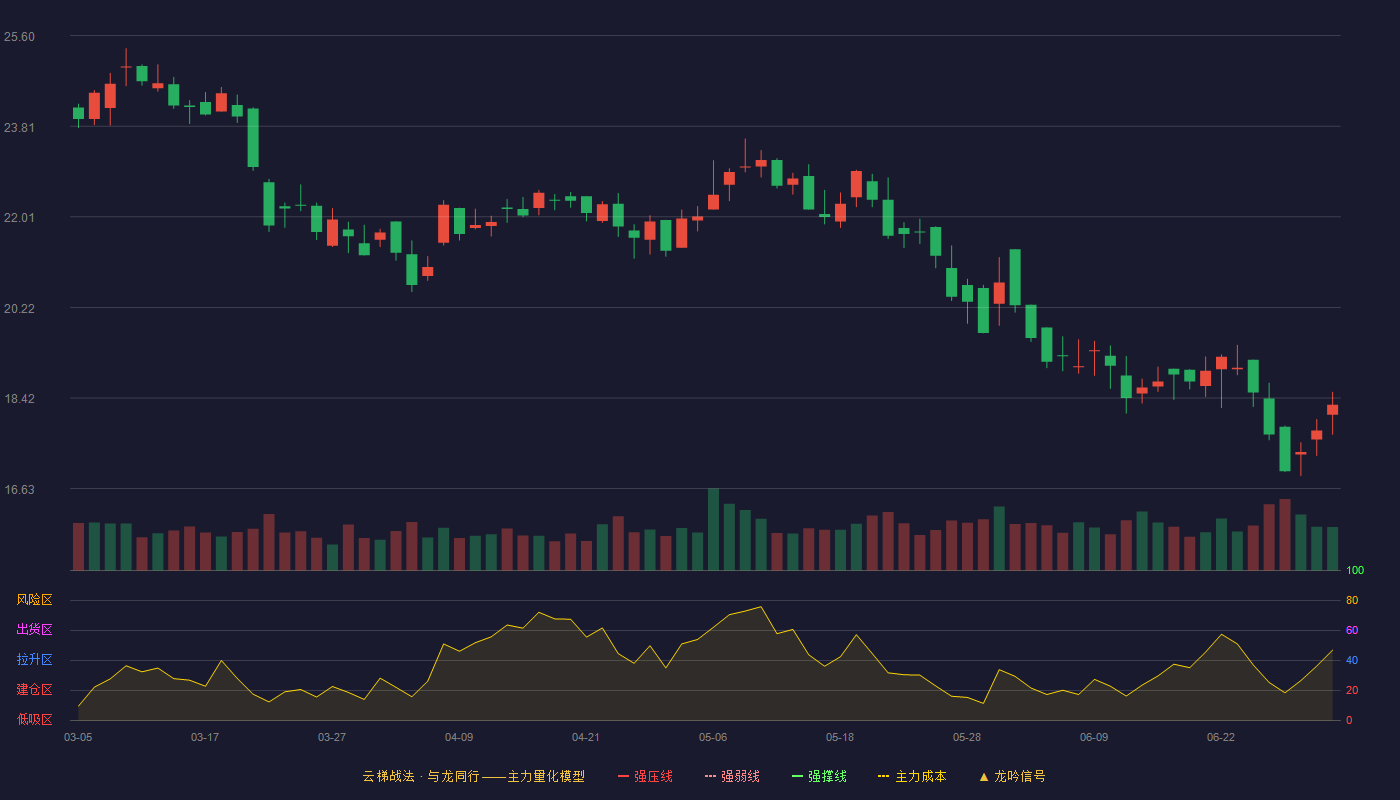The image size is (1400, 800).
Task: Click the 05-18 date label
Action: pos(840,737)
